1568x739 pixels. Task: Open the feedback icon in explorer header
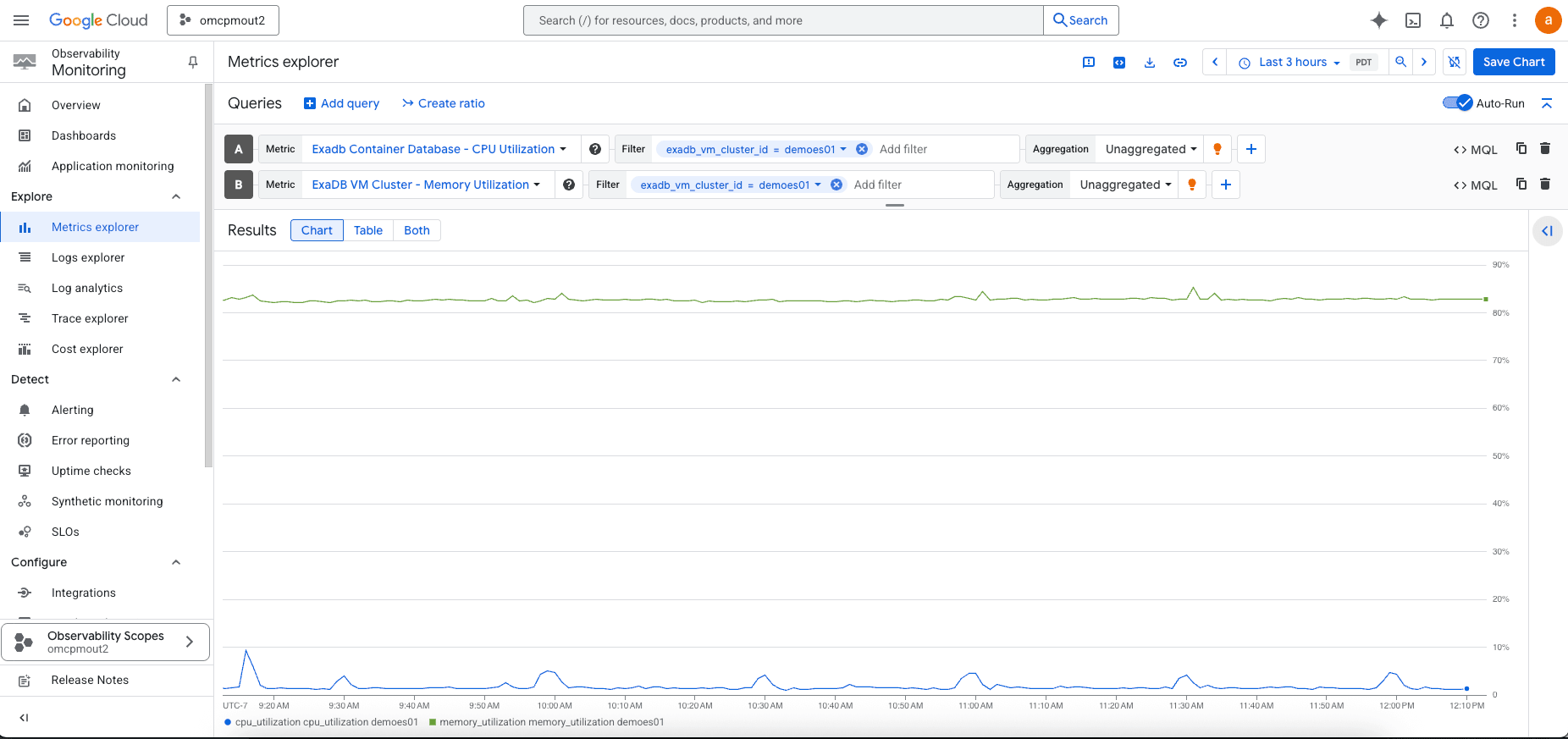(1089, 62)
